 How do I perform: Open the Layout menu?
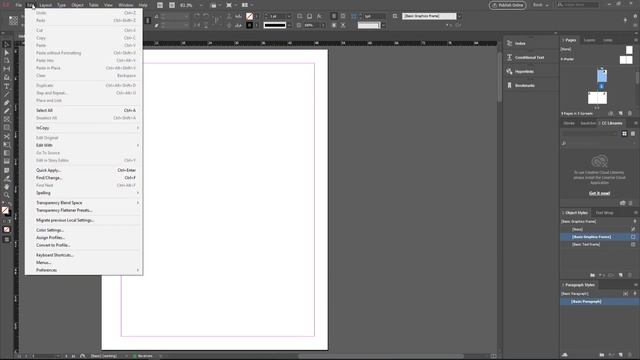coord(45,5)
